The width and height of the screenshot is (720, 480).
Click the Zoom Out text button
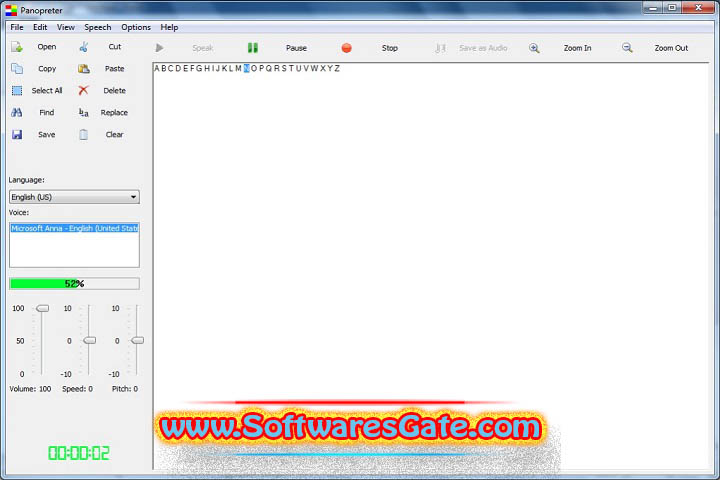671,48
